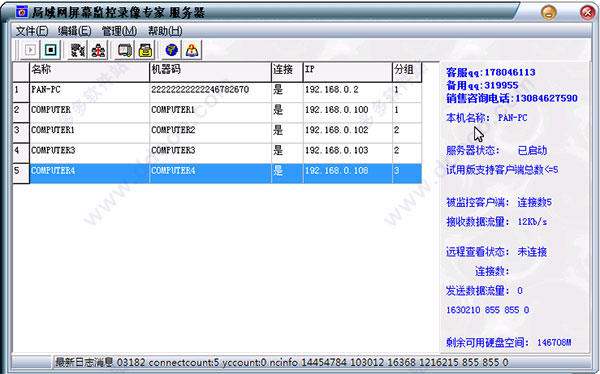Click the 是 connection cell for 192.168.0.102

[x=287, y=133]
